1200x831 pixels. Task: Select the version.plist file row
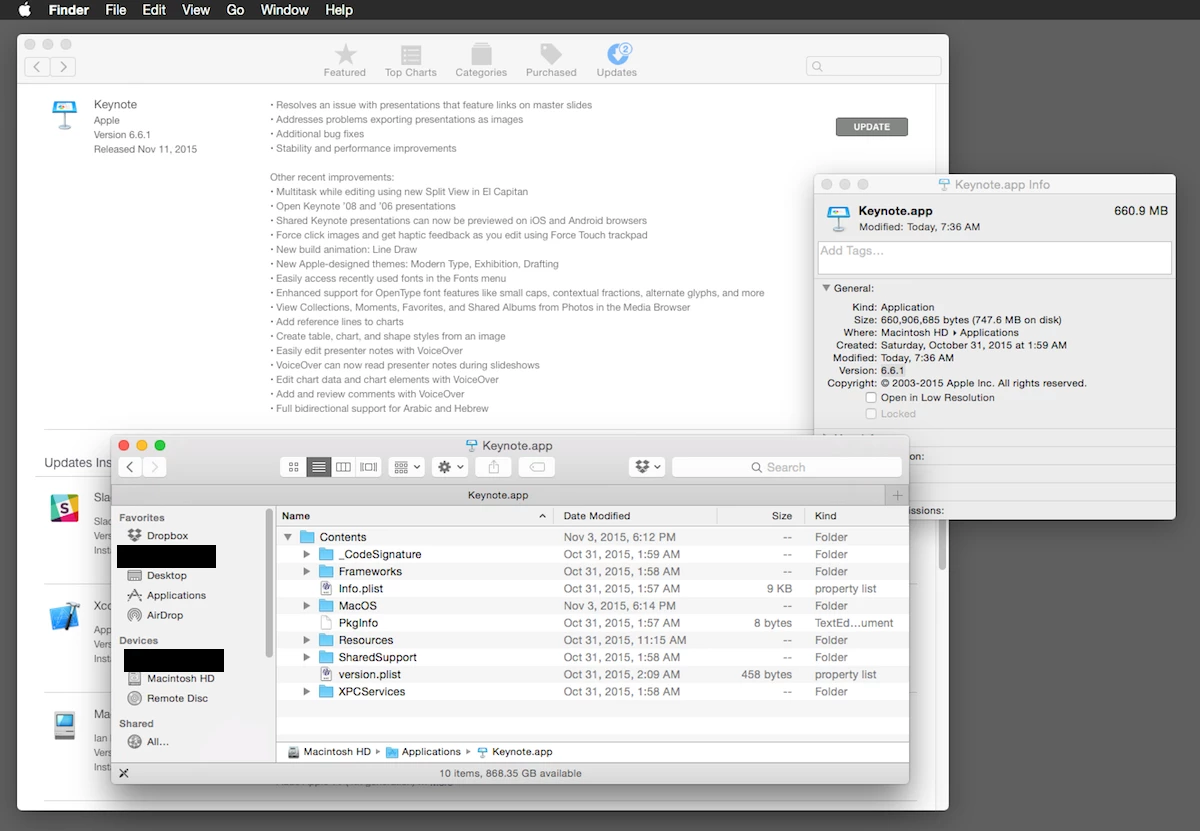pyautogui.click(x=592, y=674)
